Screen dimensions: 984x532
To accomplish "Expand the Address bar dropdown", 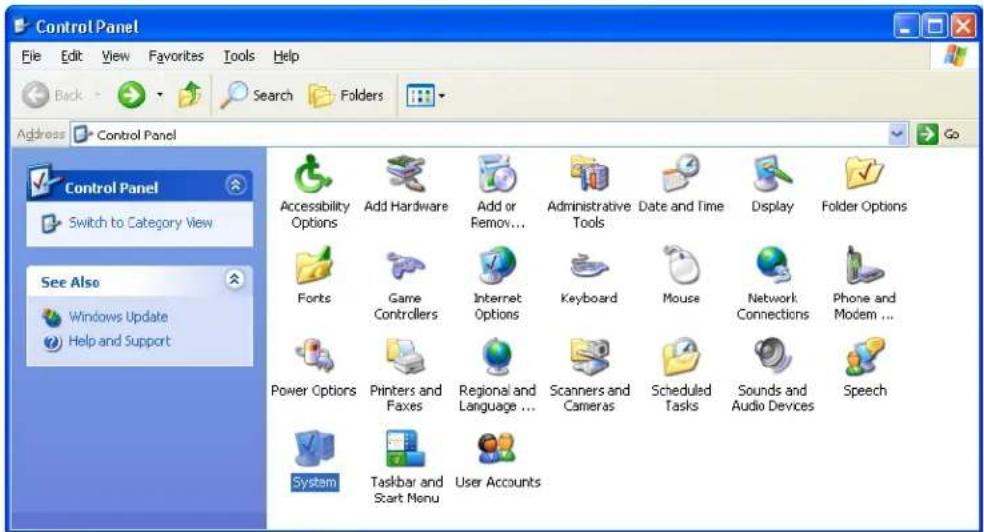I will [898, 134].
